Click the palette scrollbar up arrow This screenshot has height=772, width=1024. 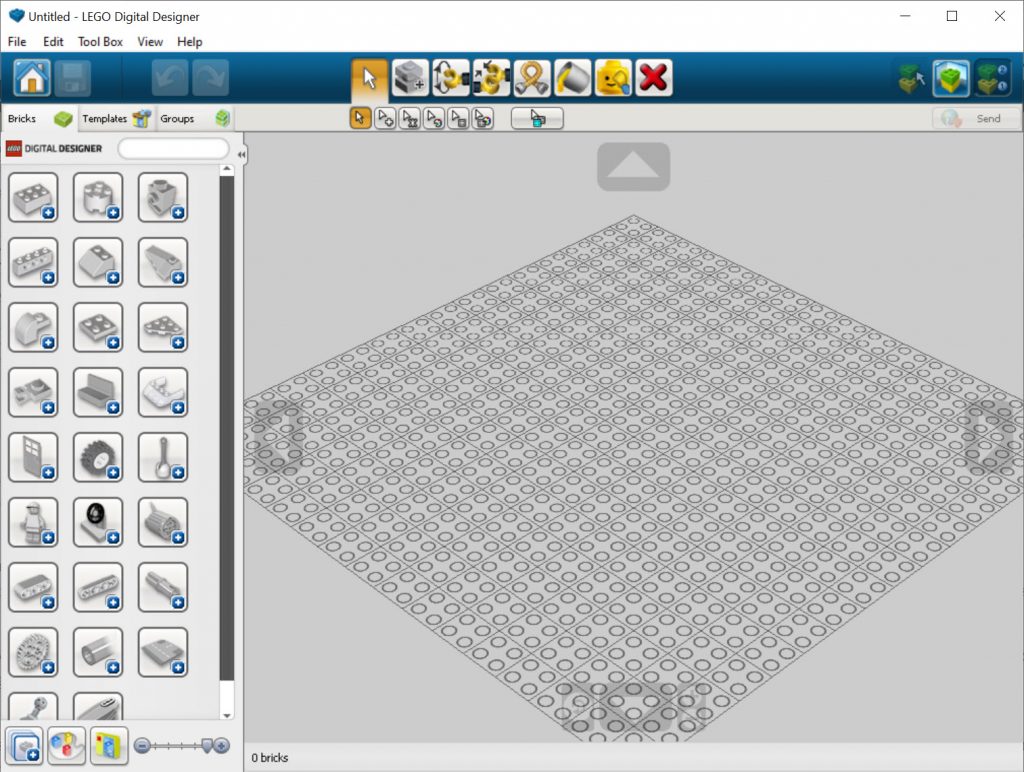(227, 170)
